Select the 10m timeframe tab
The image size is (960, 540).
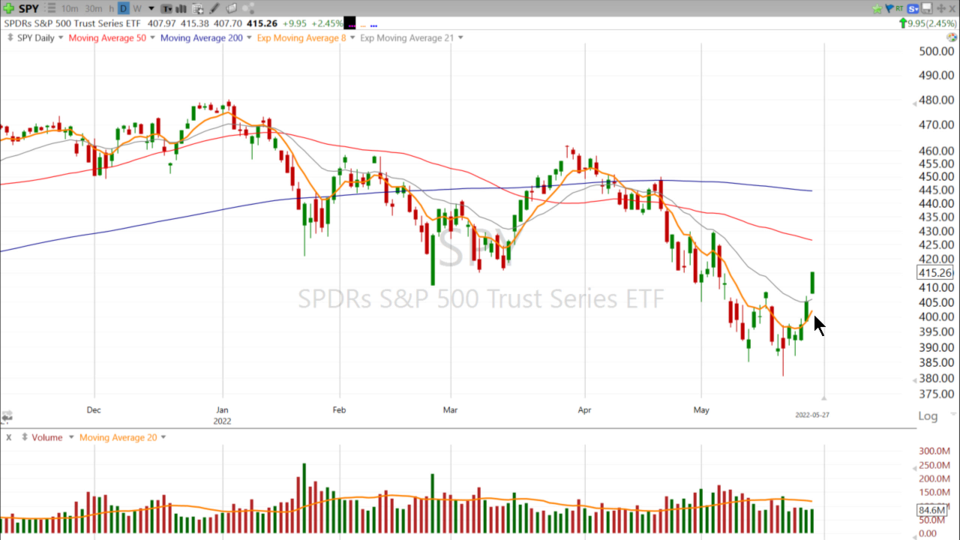[70, 9]
